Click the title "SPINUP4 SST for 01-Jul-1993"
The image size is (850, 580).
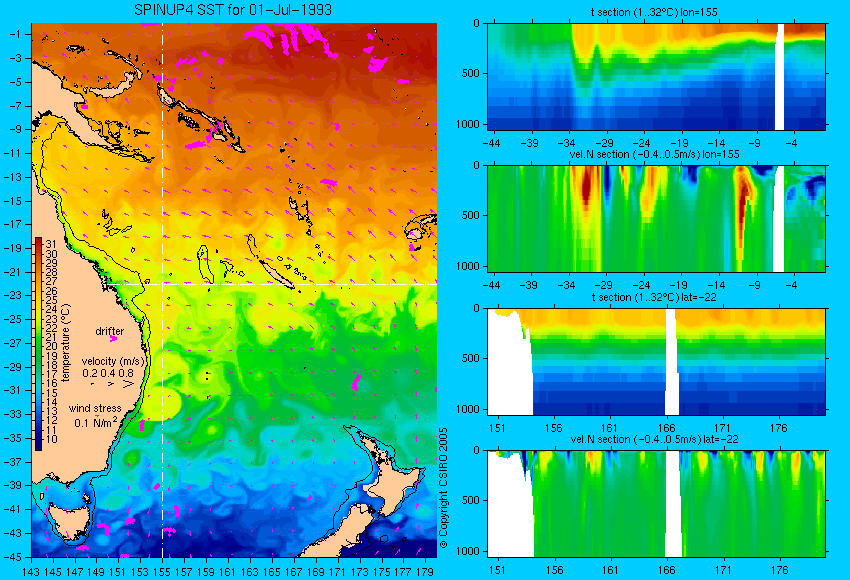click(233, 10)
